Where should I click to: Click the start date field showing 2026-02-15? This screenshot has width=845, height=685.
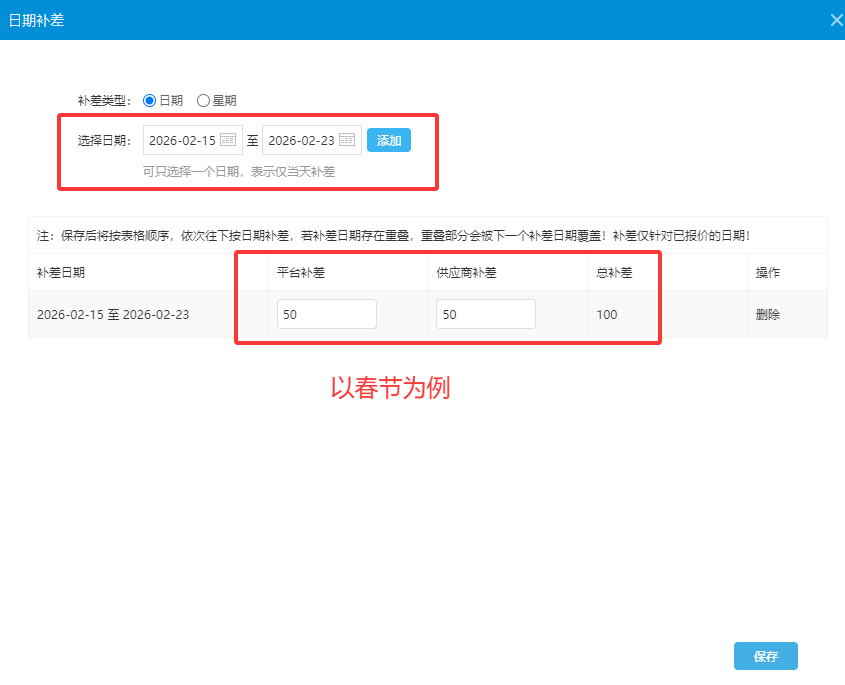tap(182, 140)
